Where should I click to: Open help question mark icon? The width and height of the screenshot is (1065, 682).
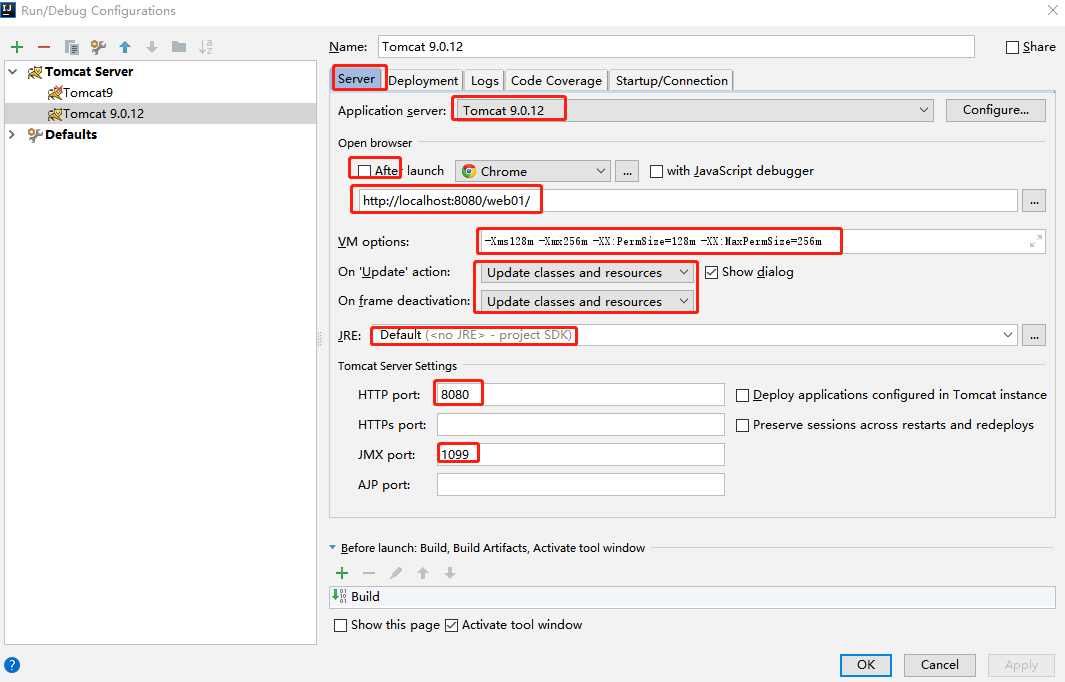(12, 665)
